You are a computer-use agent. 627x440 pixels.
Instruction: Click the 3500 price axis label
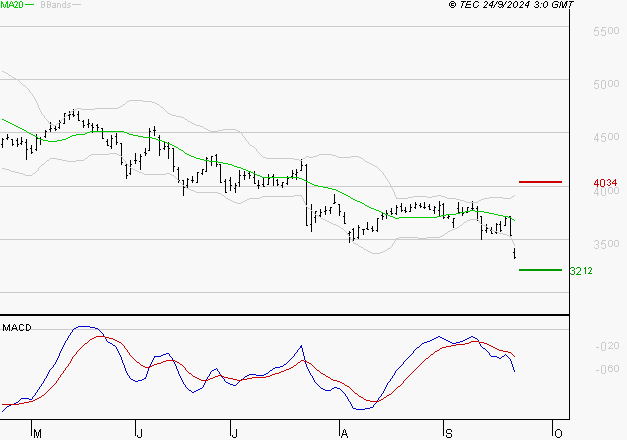pyautogui.click(x=606, y=244)
